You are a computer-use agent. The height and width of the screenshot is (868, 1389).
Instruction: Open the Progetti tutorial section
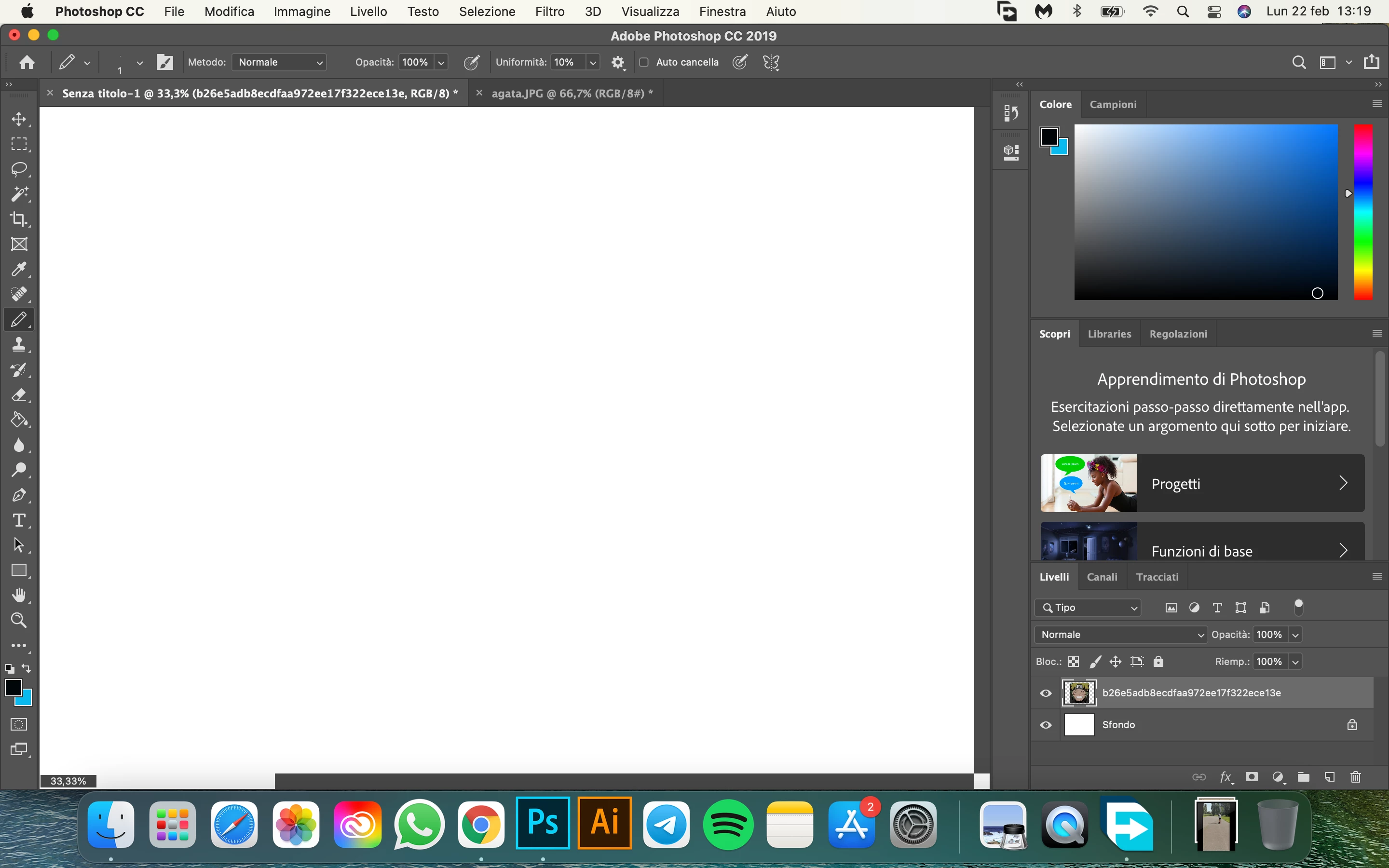click(1202, 483)
